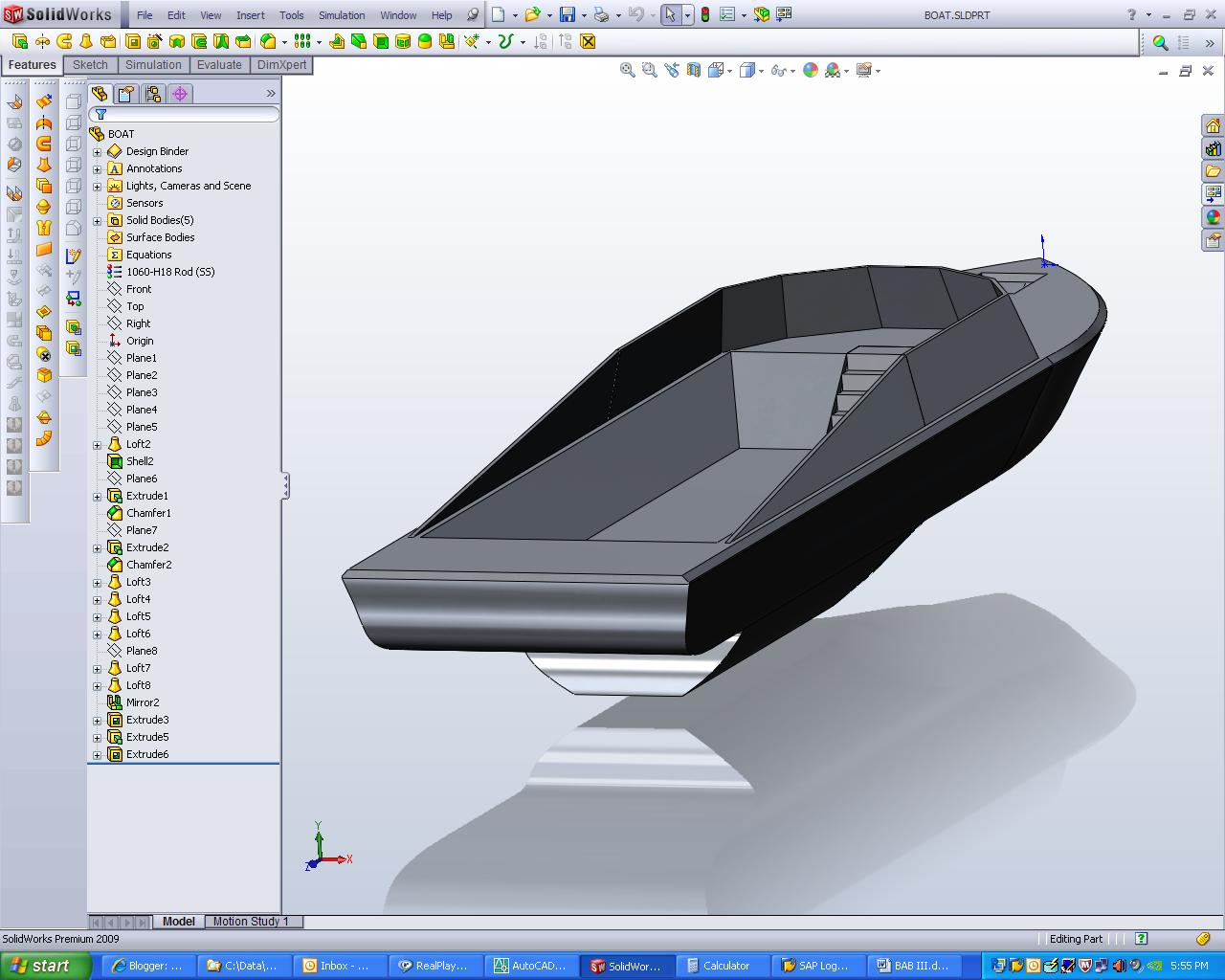Screen dimensions: 1225x980
Task: Open the Display Style dropdown arrow
Action: click(760, 70)
